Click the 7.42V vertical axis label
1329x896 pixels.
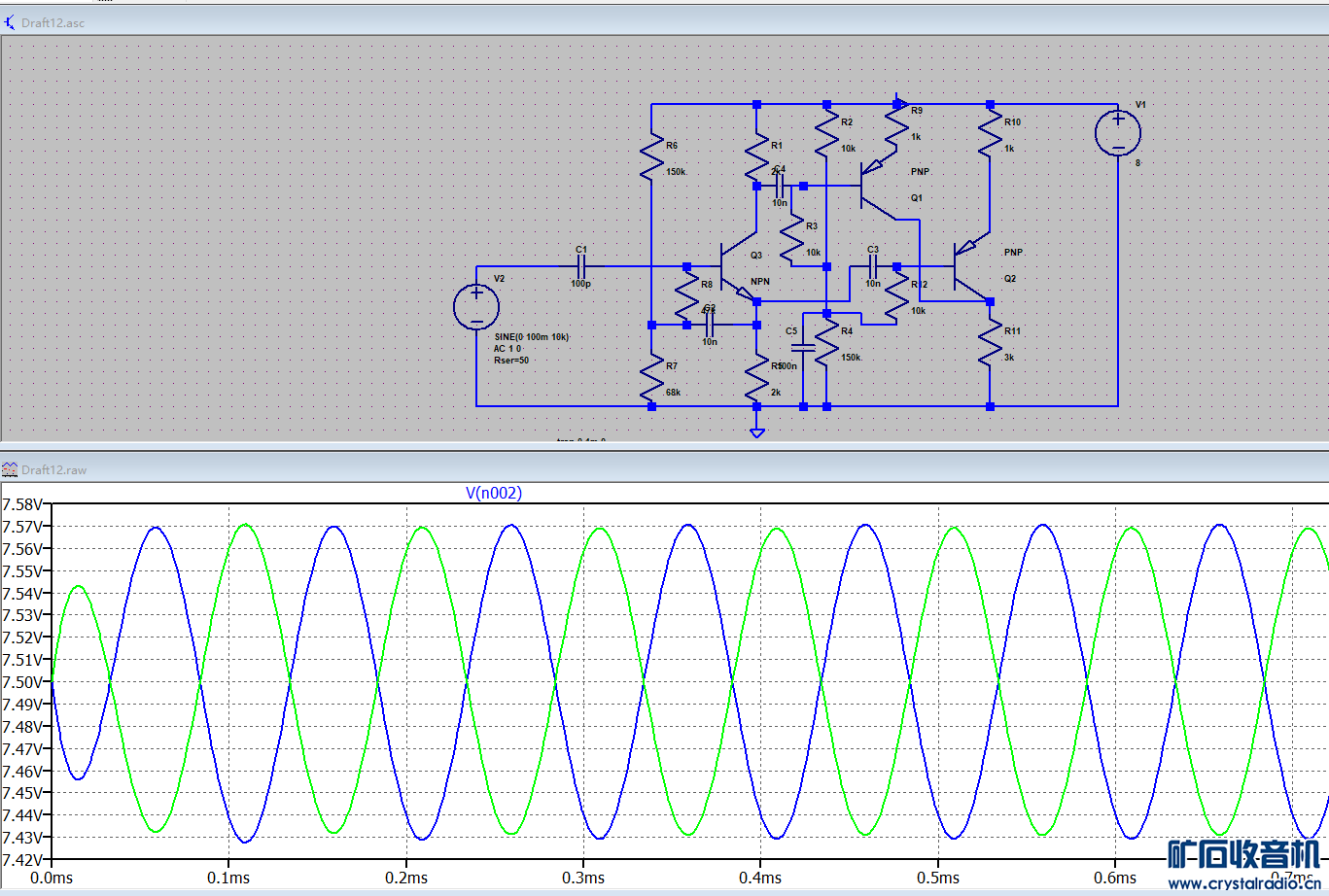click(x=22, y=860)
